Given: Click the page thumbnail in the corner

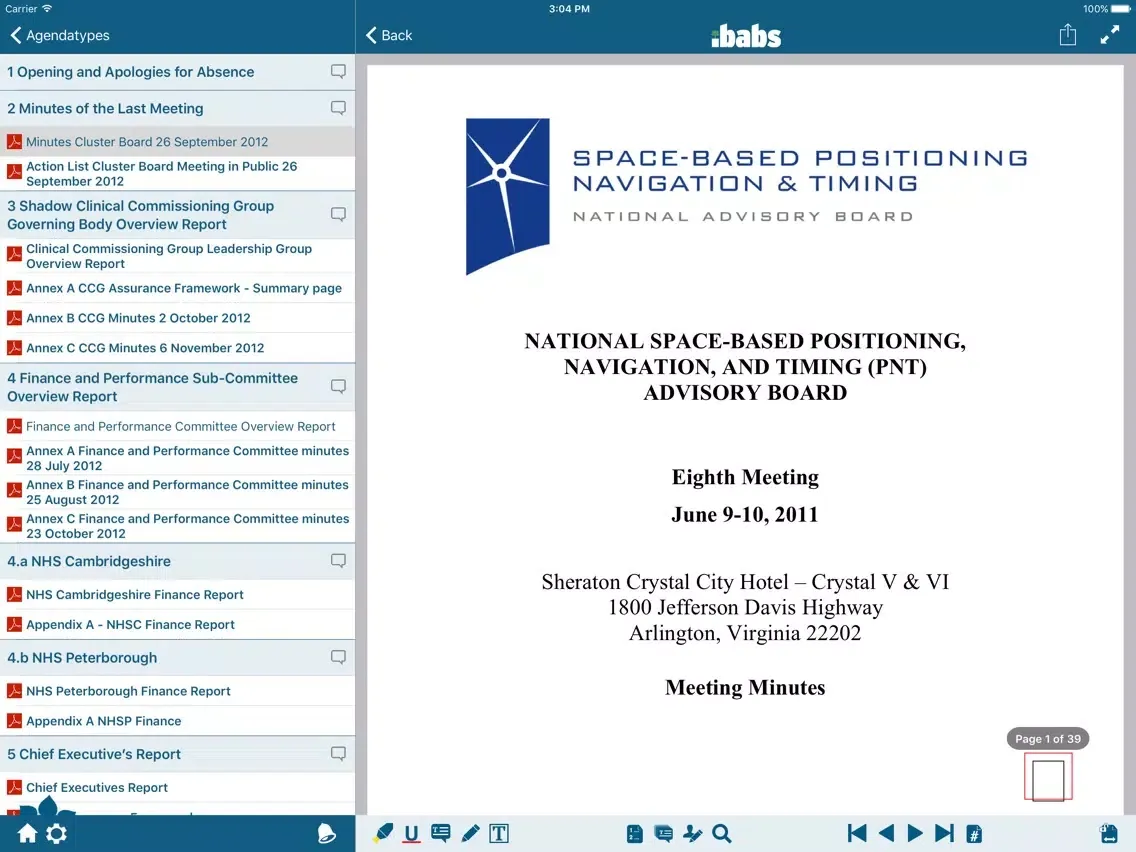Looking at the screenshot, I should point(1048,777).
